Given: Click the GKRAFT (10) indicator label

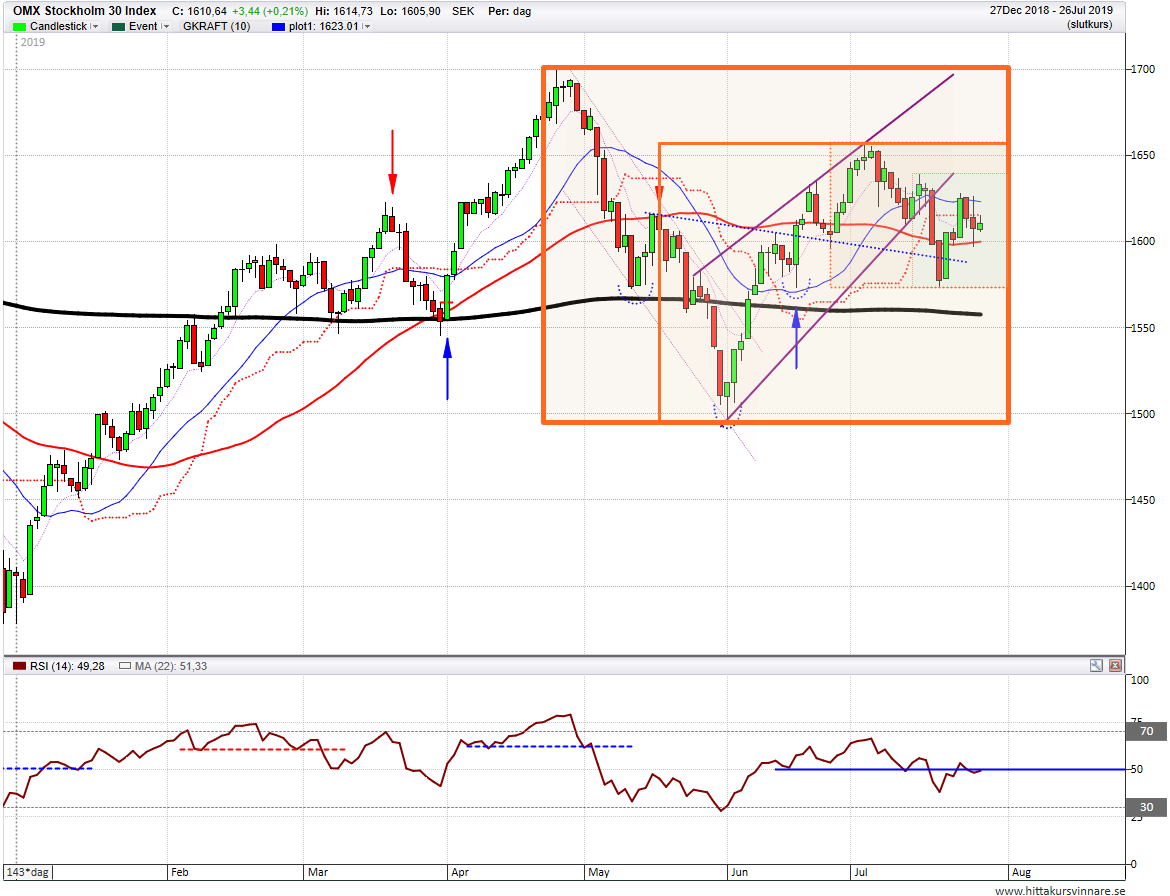Looking at the screenshot, I should pyautogui.click(x=216, y=26).
